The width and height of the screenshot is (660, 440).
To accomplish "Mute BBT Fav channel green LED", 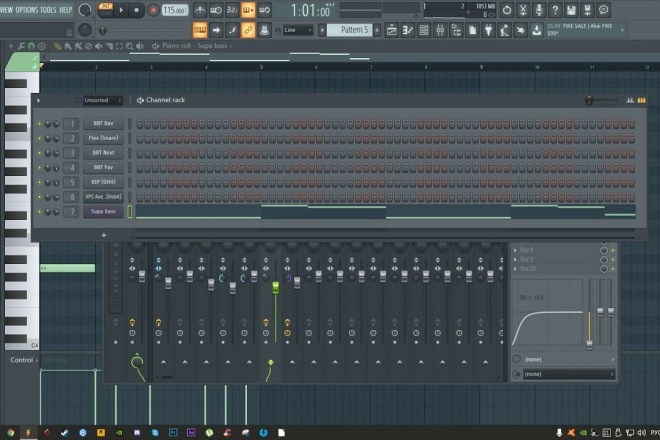I will (x=40, y=168).
